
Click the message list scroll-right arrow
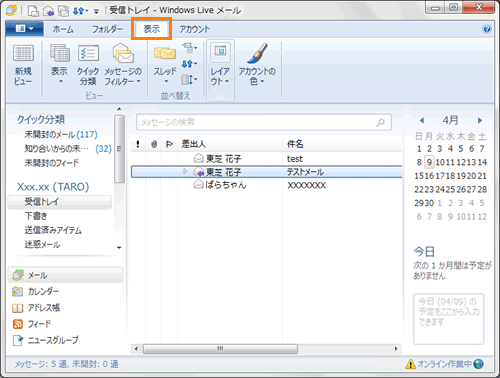[396, 349]
